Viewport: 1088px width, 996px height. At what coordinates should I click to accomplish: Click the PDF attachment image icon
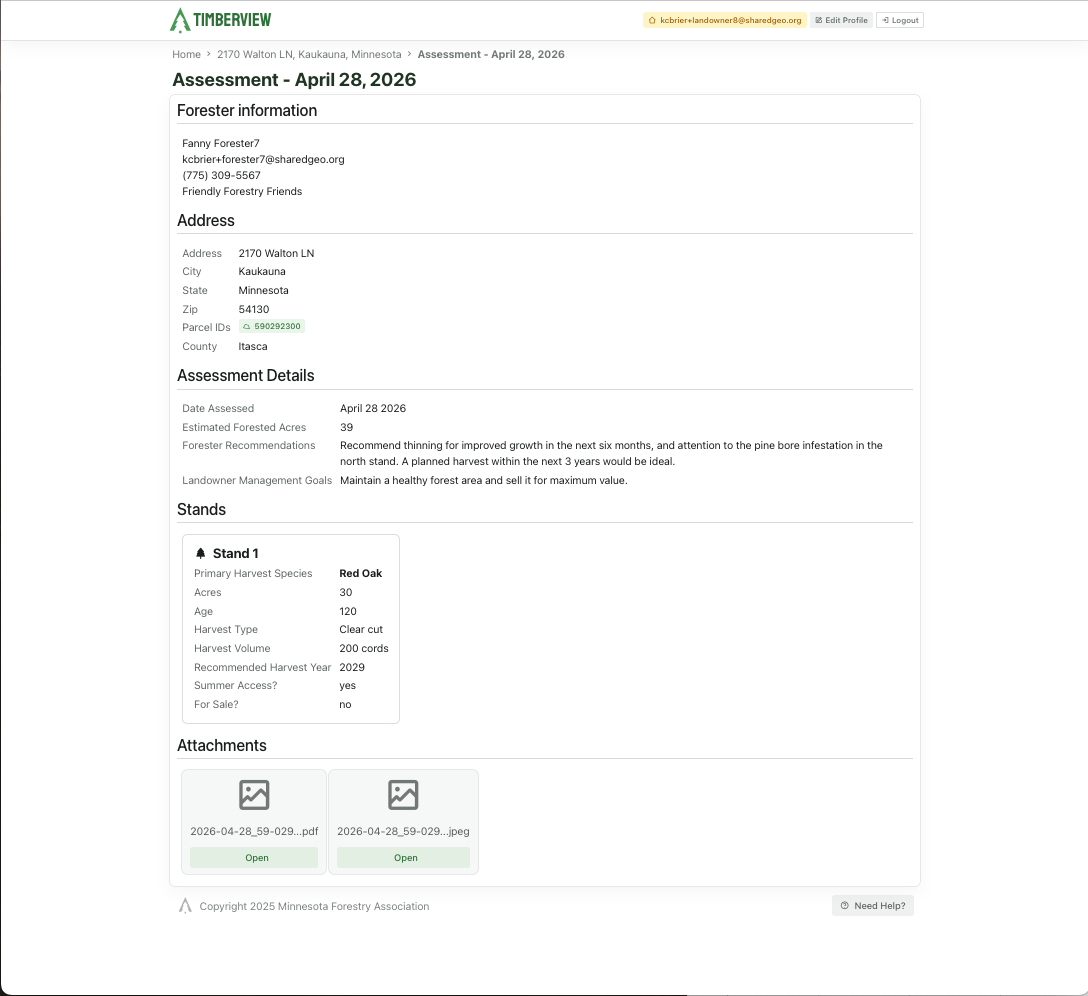[x=254, y=795]
